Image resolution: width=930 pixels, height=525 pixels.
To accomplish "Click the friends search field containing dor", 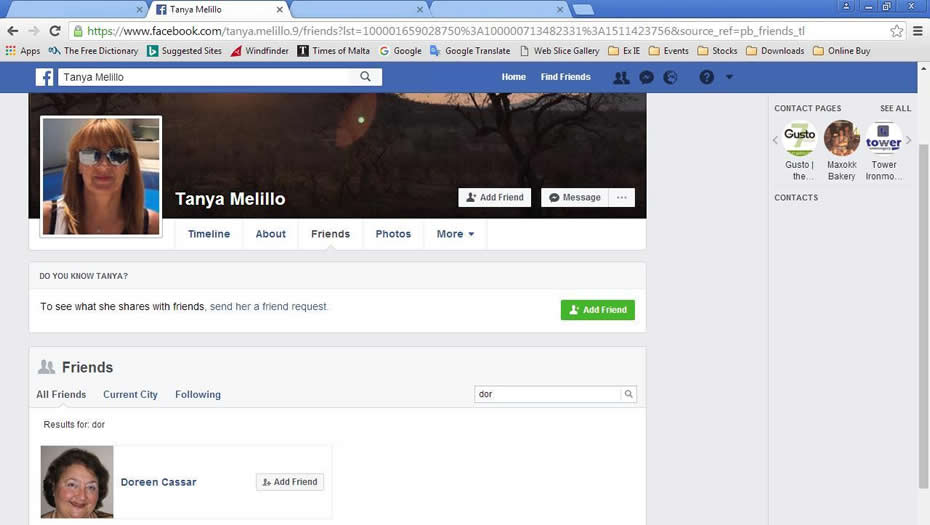I will (547, 394).
